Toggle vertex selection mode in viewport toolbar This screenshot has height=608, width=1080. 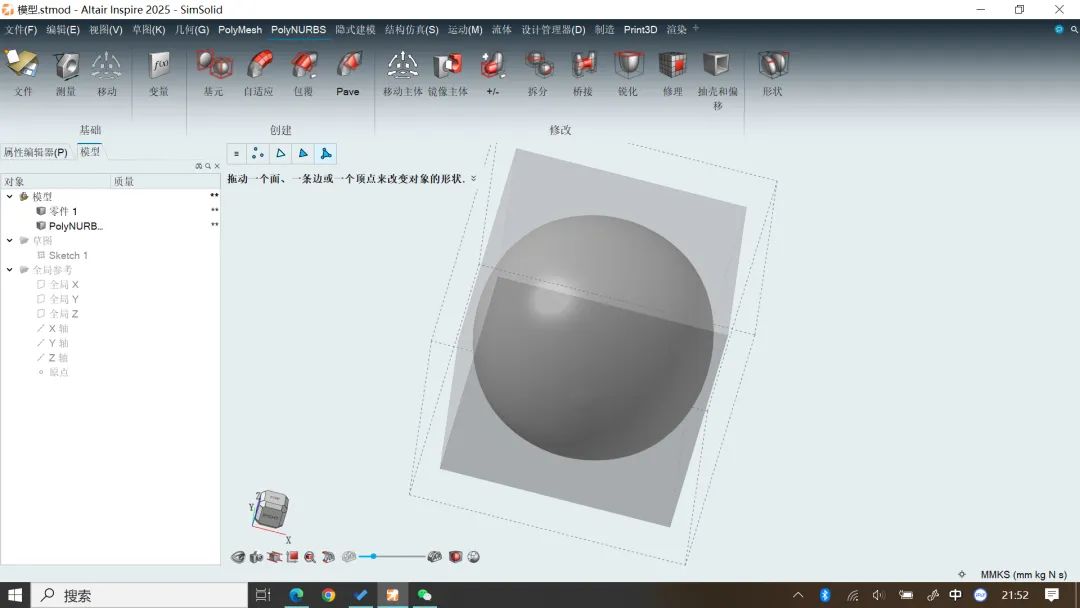[x=258, y=154]
